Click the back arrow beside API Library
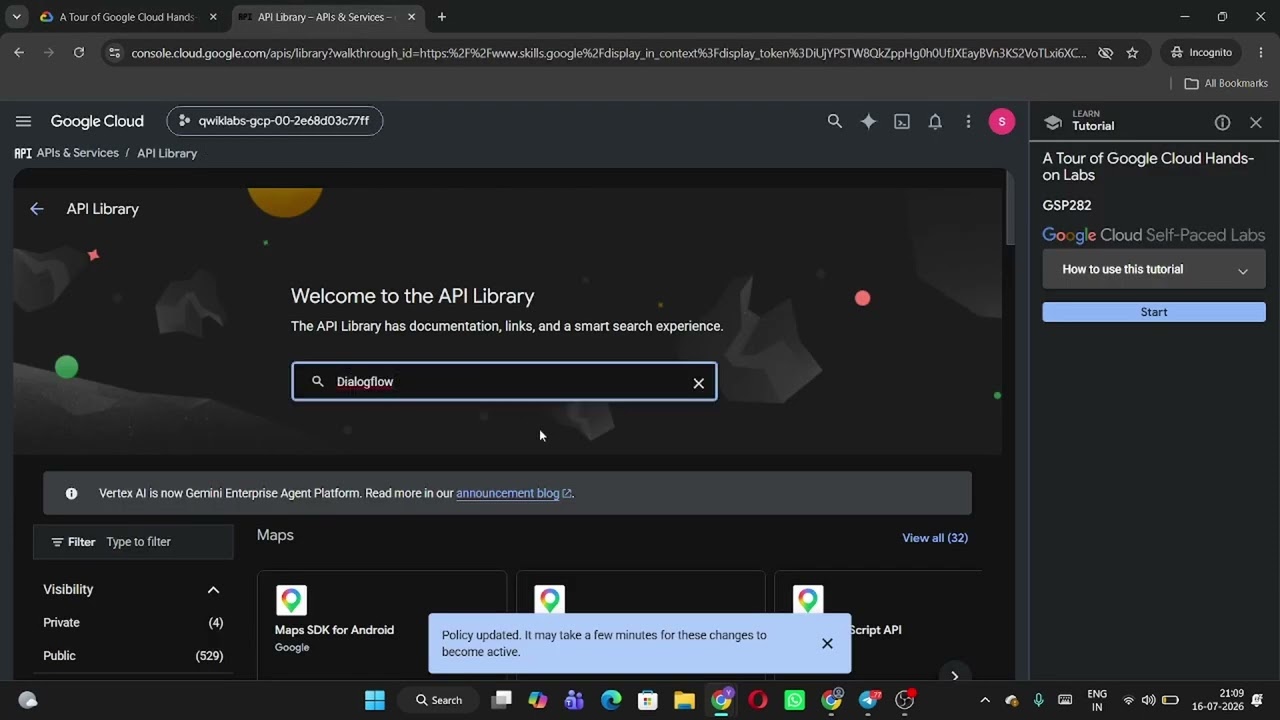The height and width of the screenshot is (720, 1280). tap(37, 209)
